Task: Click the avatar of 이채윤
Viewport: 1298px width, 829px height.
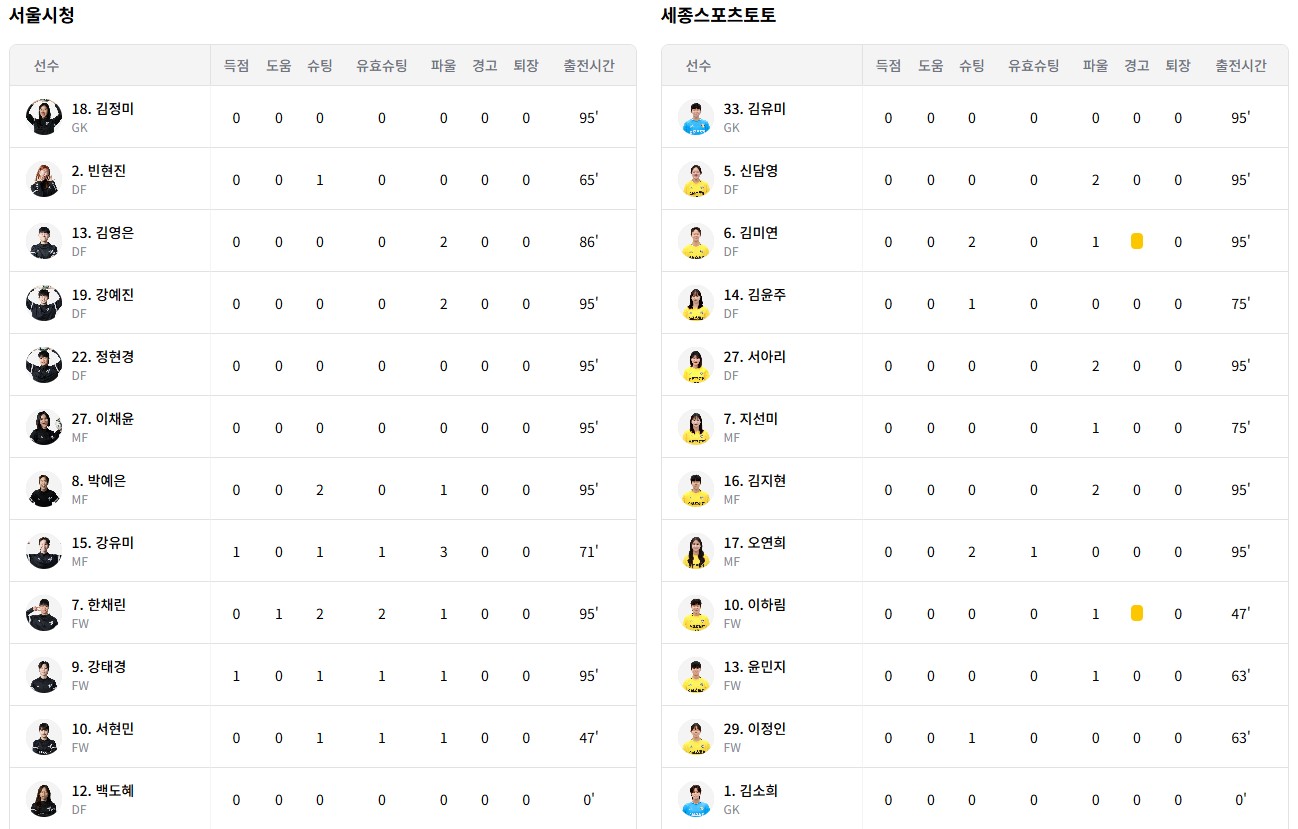Action: click(44, 427)
